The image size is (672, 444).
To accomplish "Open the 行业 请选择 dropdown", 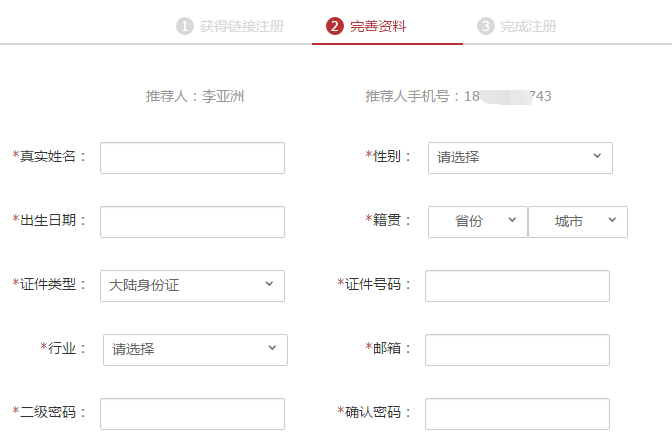I will pyautogui.click(x=195, y=350).
